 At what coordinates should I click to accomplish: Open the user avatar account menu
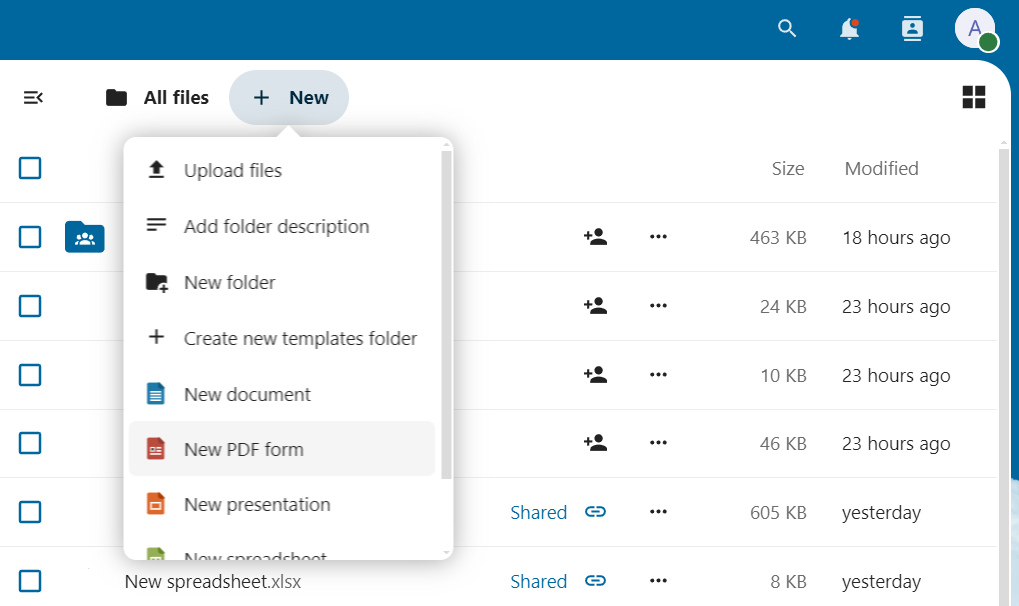(x=975, y=29)
